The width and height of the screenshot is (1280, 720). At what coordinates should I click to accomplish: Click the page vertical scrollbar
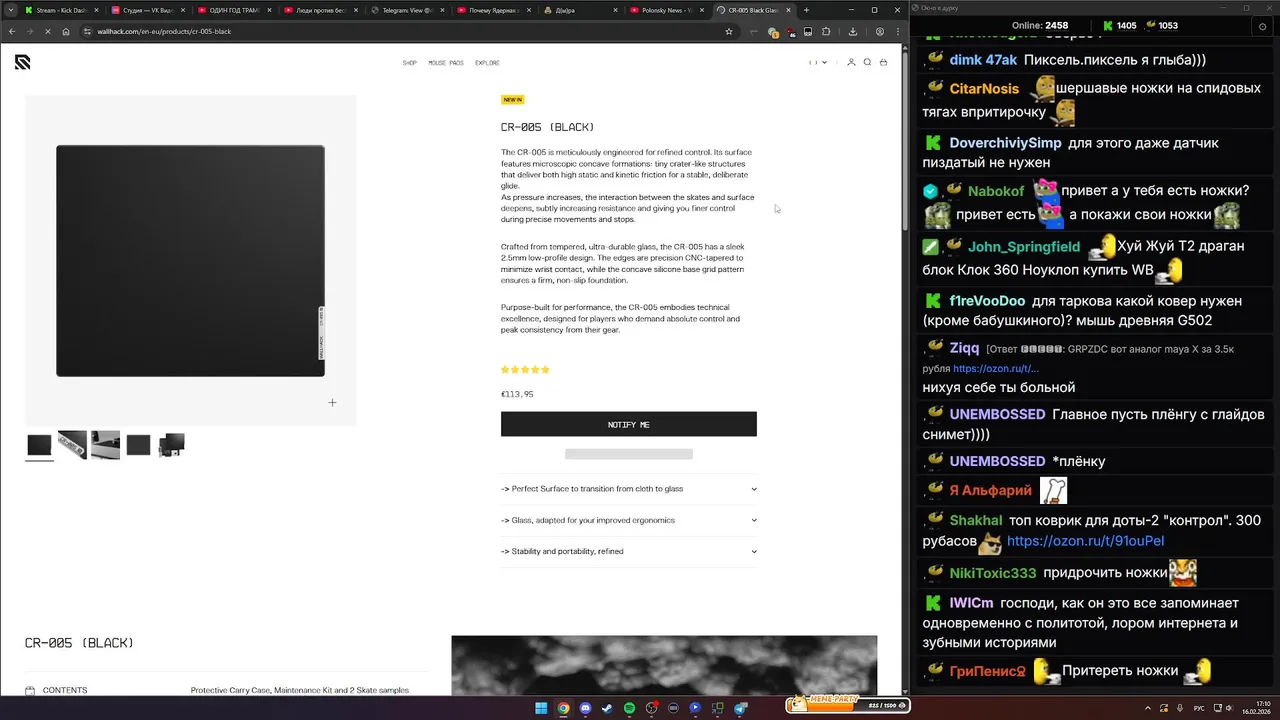pos(906,140)
